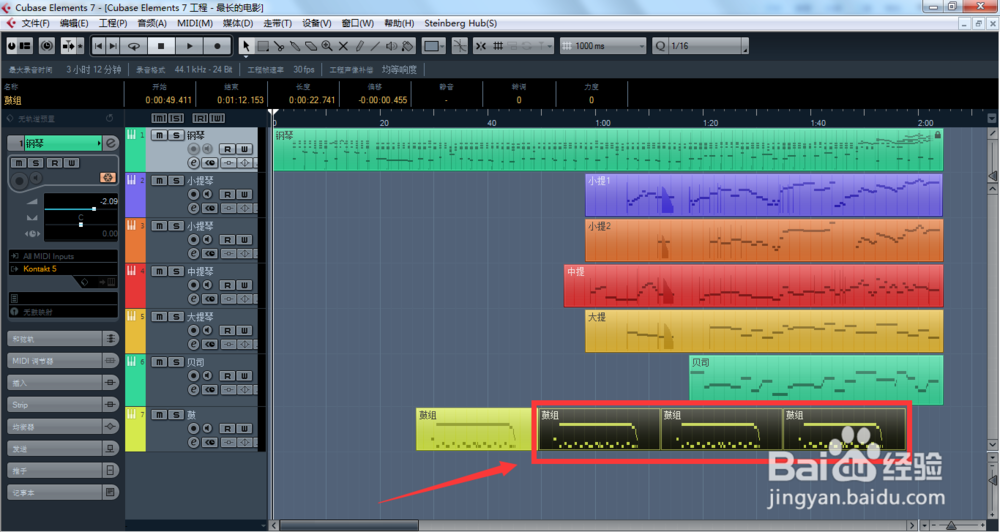Click the horizontal zoom slider at bottom right
1000x532 pixels.
click(952, 526)
